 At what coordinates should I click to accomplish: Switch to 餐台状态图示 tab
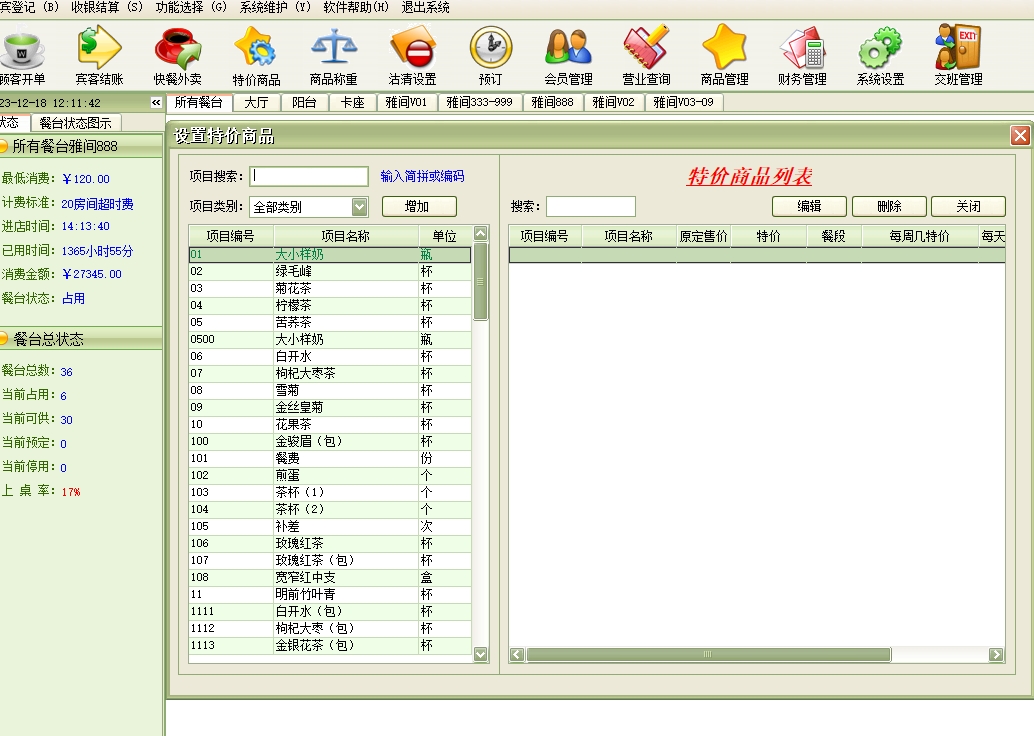75,123
